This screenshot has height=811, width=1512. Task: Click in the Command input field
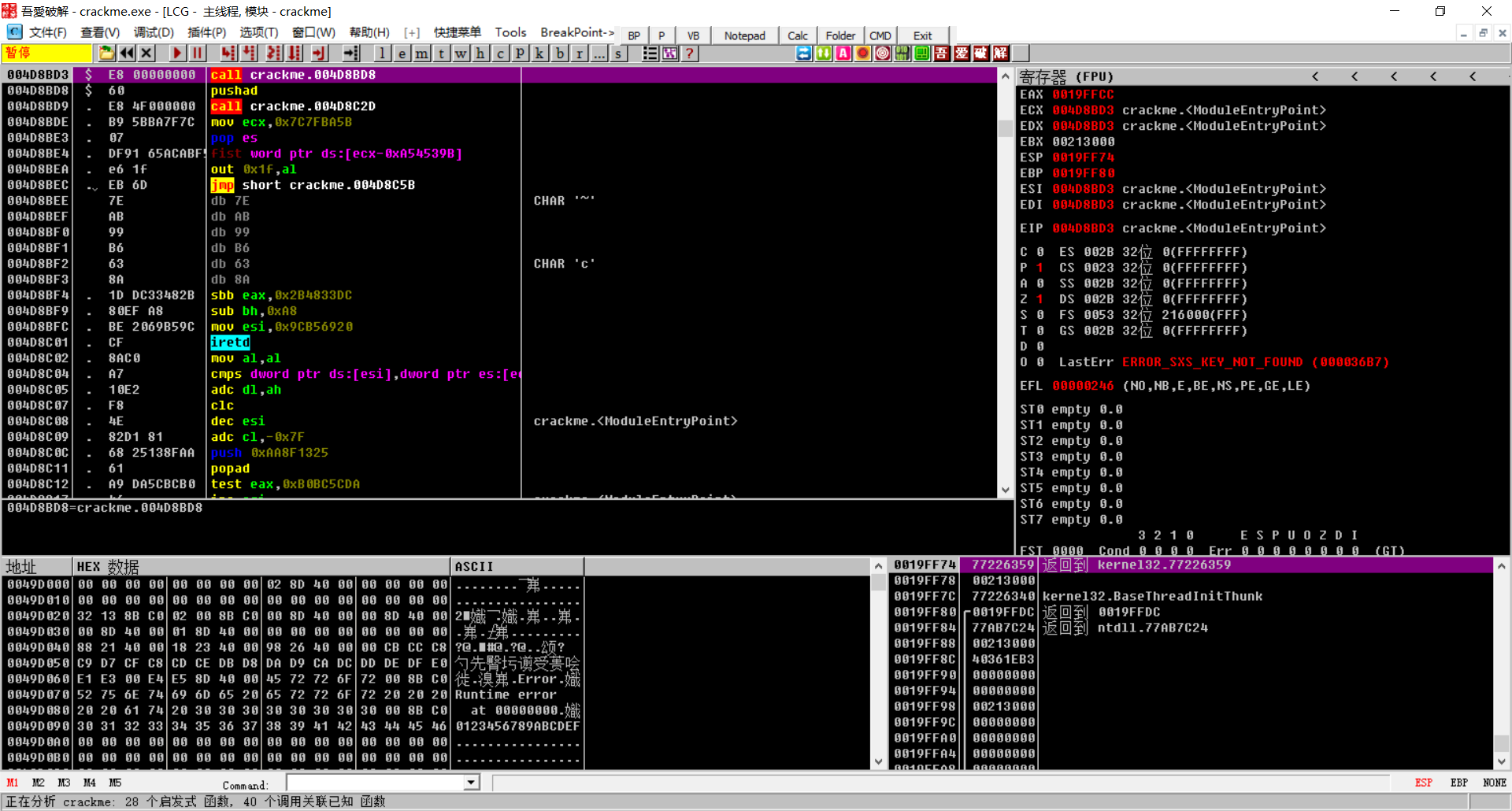pos(375,783)
